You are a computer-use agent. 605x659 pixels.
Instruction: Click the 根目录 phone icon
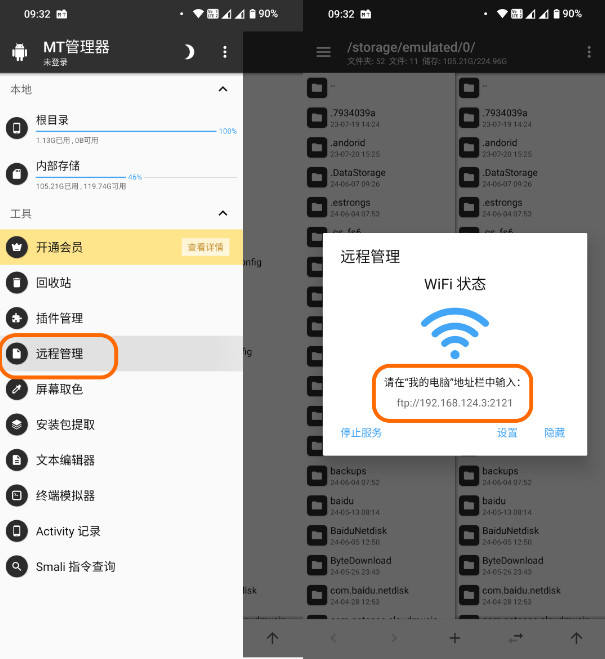coord(17,128)
